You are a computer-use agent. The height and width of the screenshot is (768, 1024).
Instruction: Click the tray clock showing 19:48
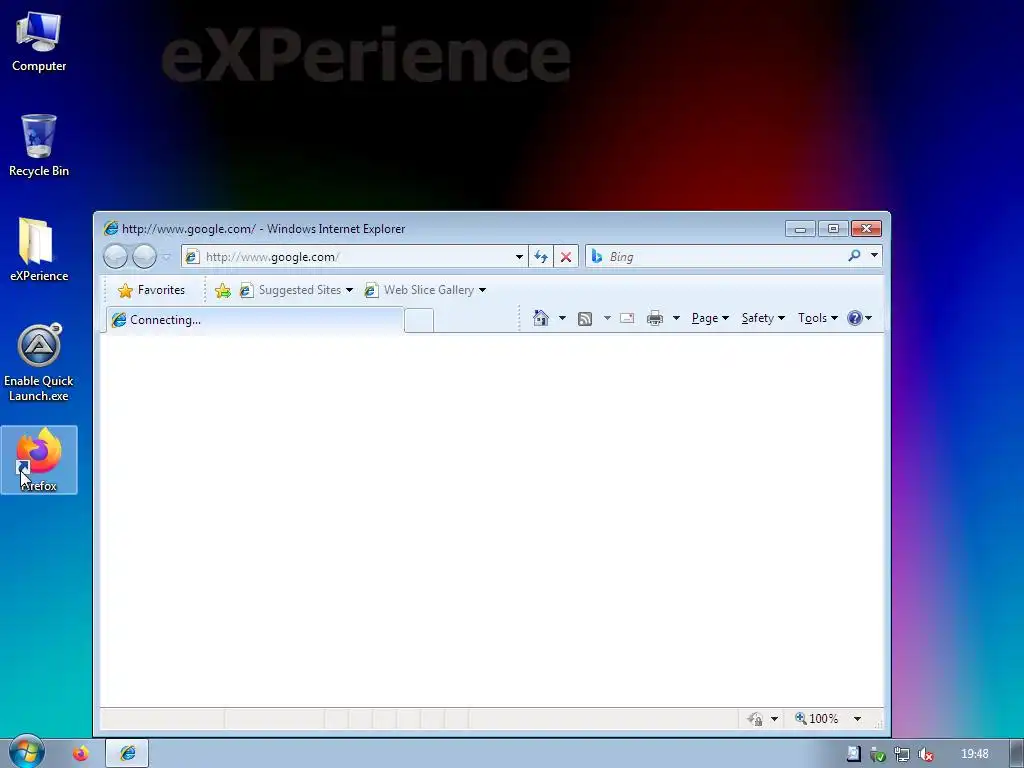974,754
